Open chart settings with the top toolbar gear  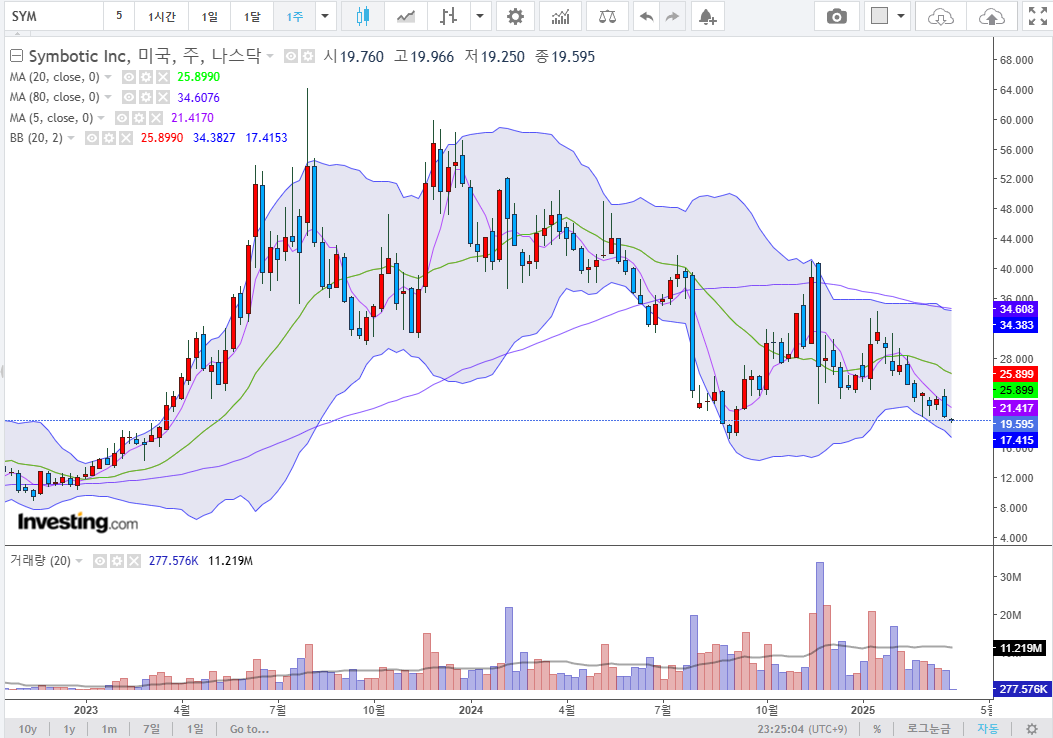click(x=515, y=16)
